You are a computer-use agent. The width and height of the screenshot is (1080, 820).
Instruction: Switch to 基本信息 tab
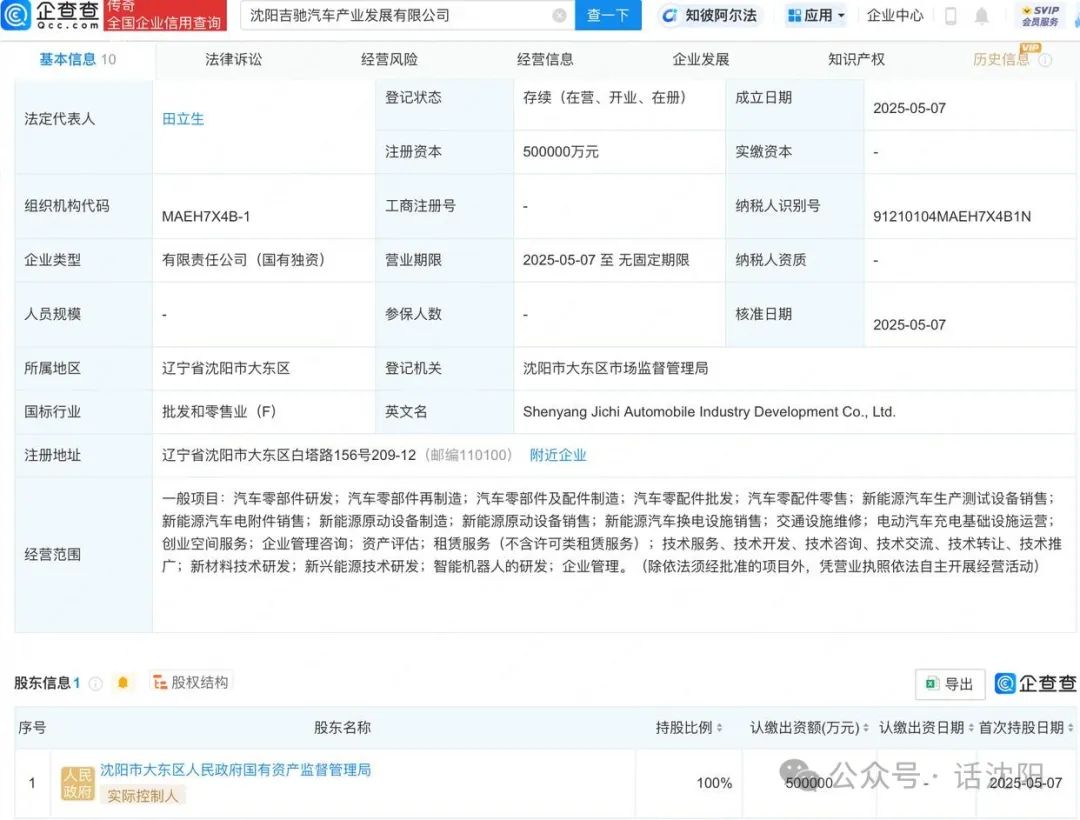point(77,59)
